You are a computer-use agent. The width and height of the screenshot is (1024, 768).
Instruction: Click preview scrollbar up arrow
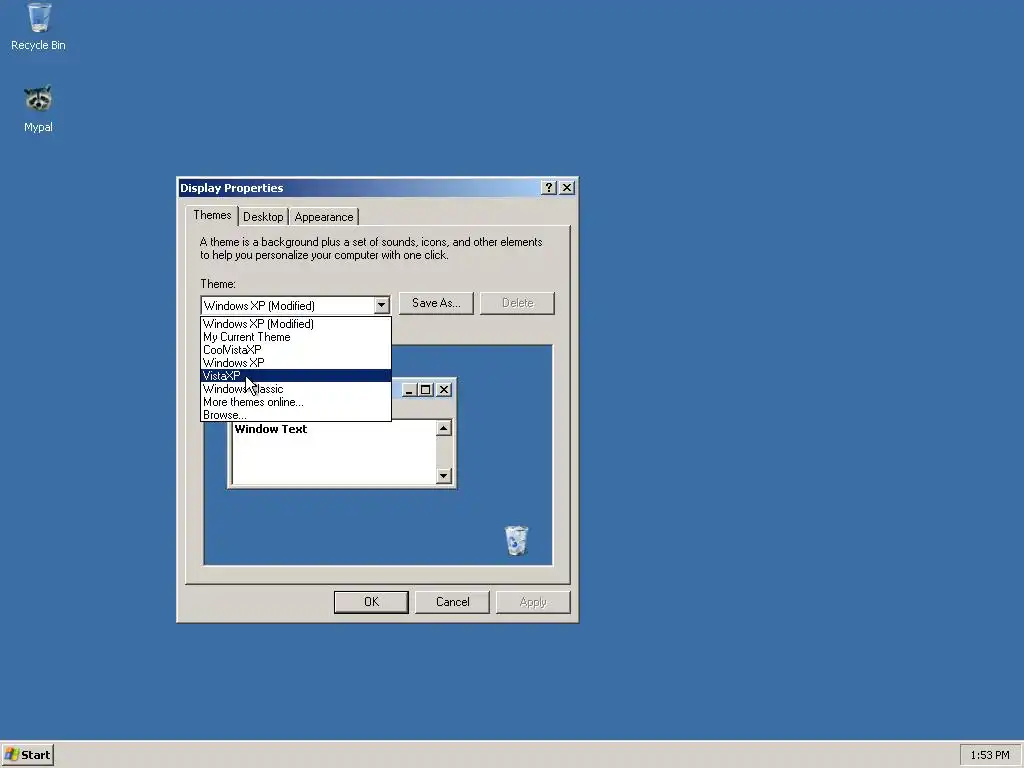[x=443, y=428]
